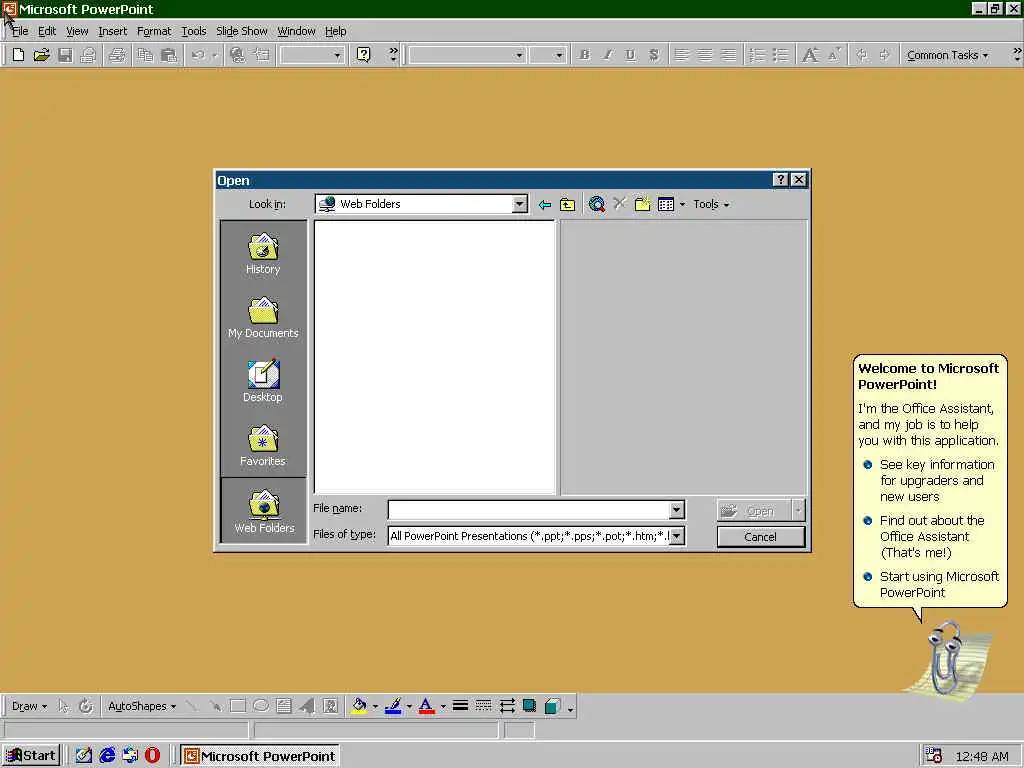1024x768 pixels.
Task: Click the Windows Start button
Action: click(x=31, y=756)
